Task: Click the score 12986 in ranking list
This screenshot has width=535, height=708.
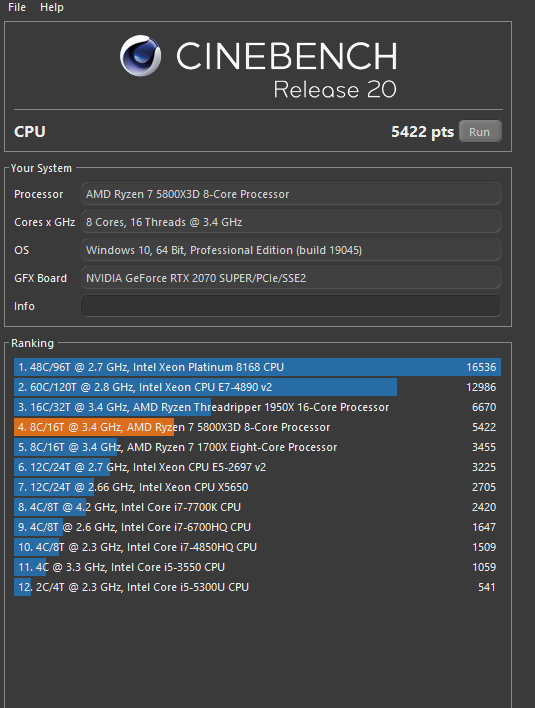Action: [481, 387]
